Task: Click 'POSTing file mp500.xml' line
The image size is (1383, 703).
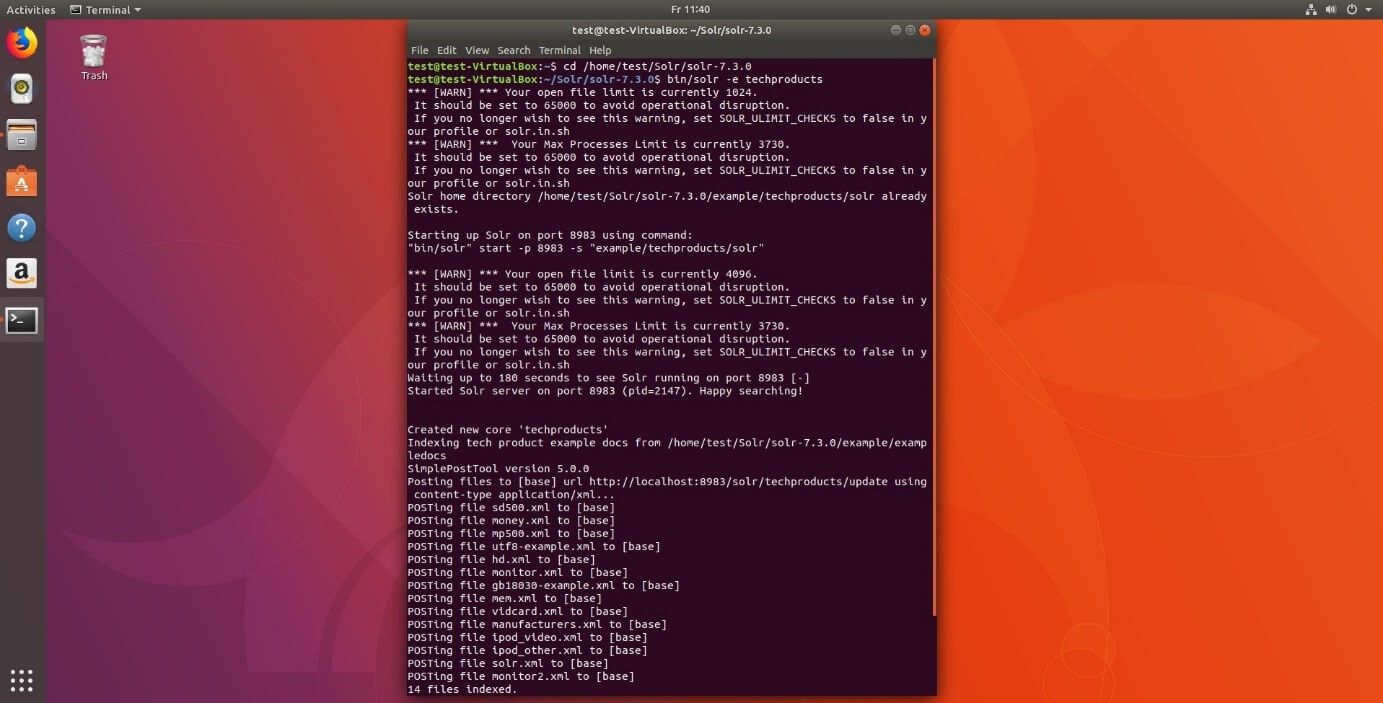Action: 511,534
